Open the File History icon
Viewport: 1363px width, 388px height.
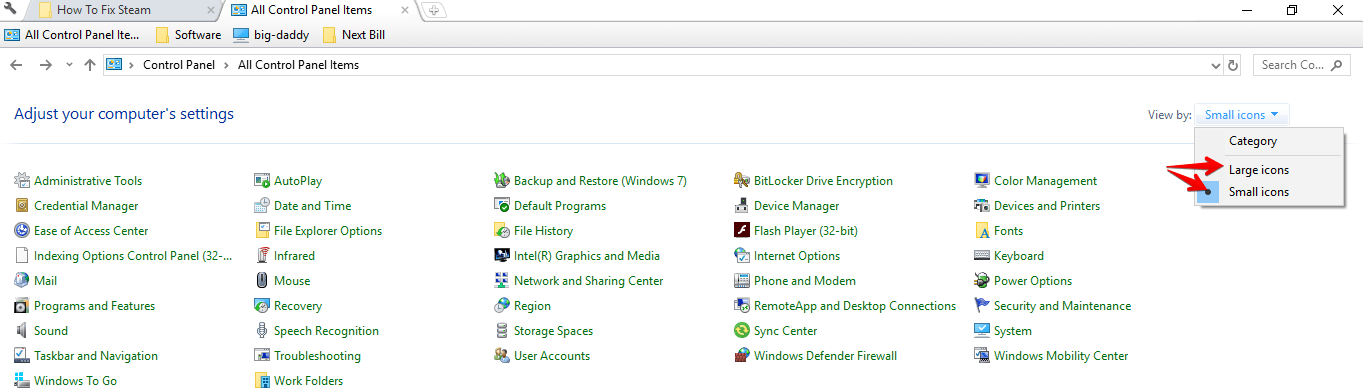(502, 231)
